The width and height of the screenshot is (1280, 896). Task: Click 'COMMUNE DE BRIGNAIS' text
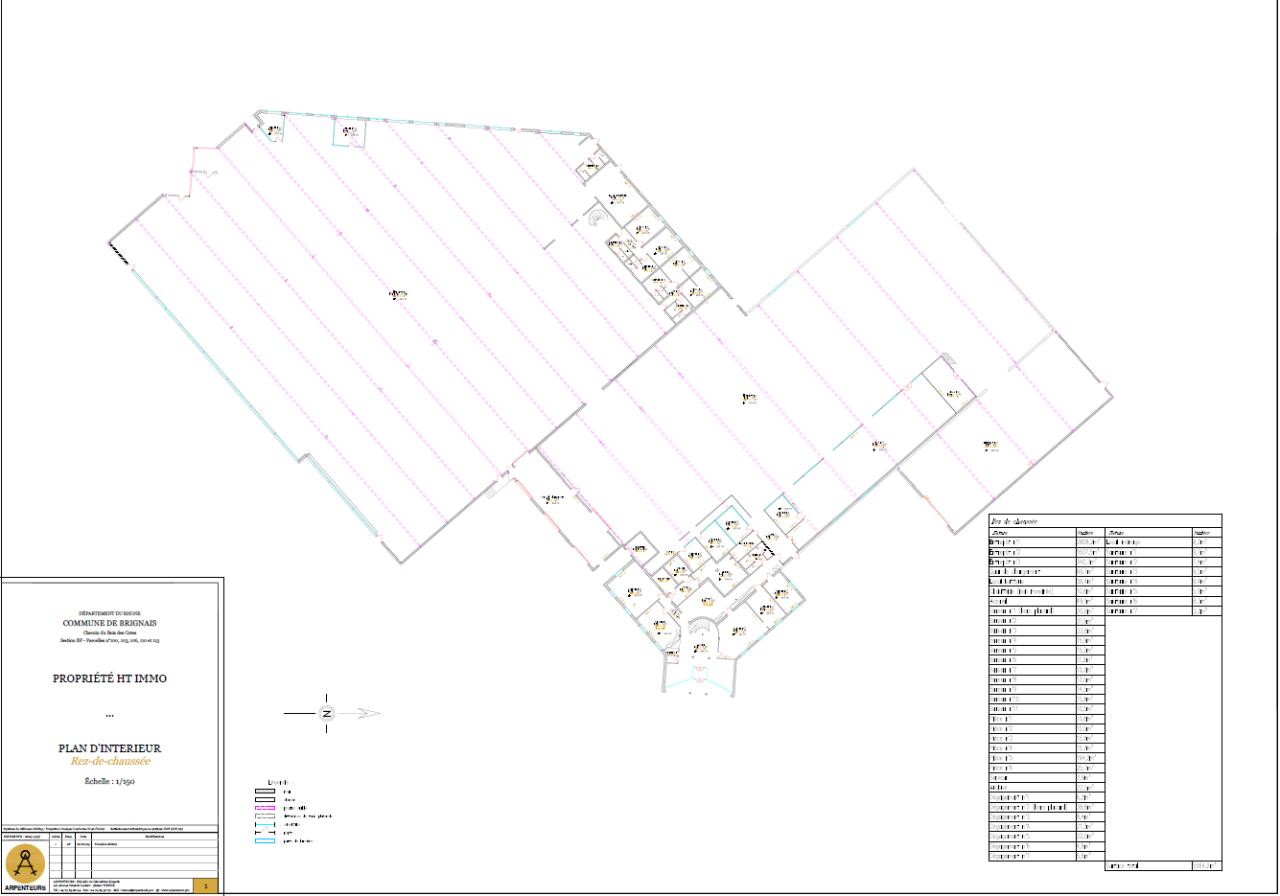point(110,622)
